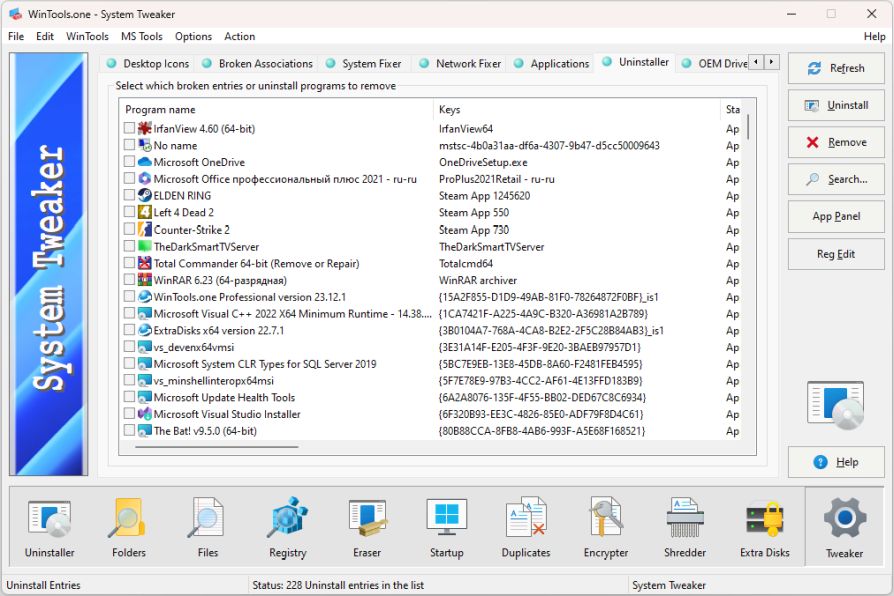Tick the ELDEN RING checkbox

129,195
